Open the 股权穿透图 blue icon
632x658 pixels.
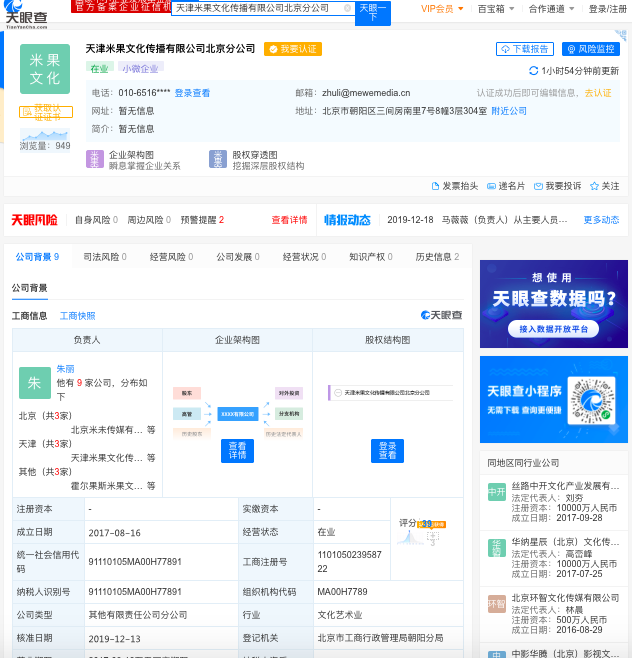[x=218, y=159]
